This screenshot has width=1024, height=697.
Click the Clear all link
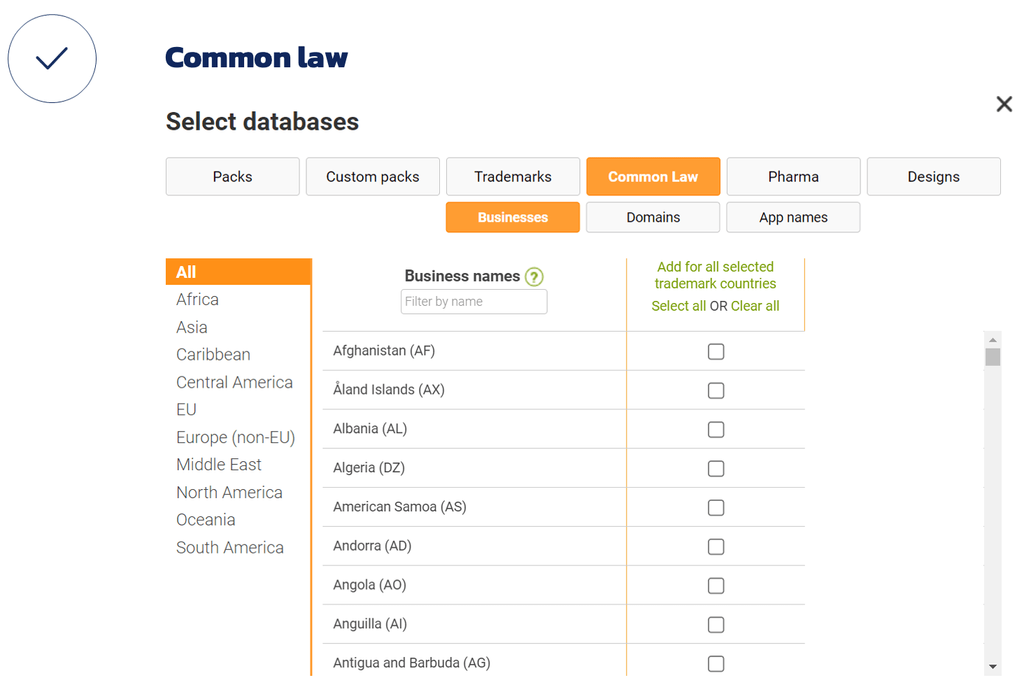point(755,306)
